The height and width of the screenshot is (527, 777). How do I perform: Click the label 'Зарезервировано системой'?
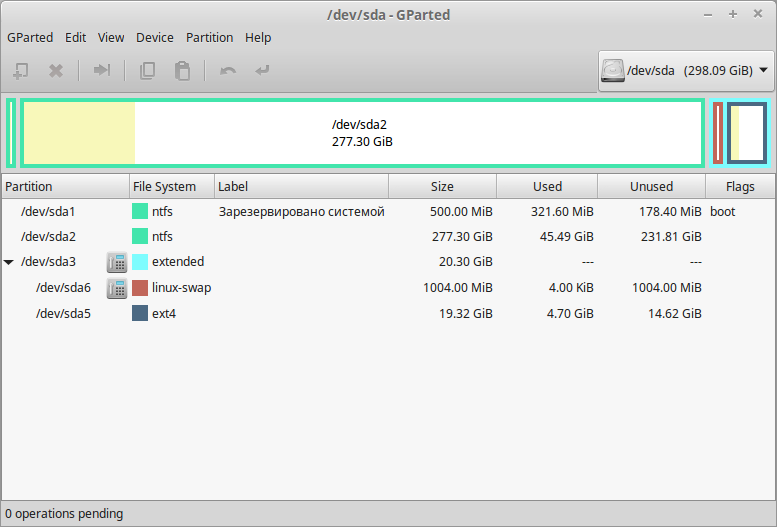click(x=301, y=212)
